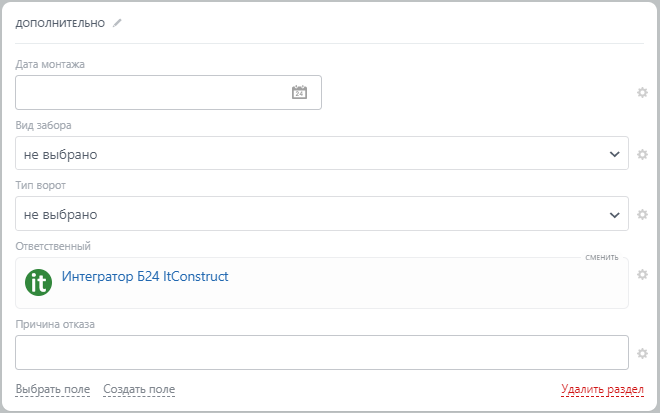
Task: Open the calendar picker for Дата монтажа
Action: 299,93
